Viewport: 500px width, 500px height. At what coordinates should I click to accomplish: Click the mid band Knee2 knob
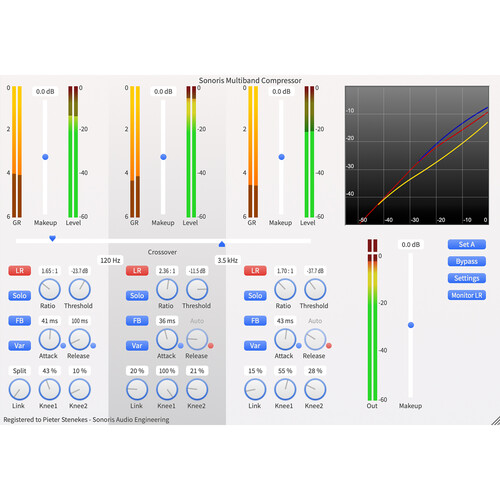197,389
